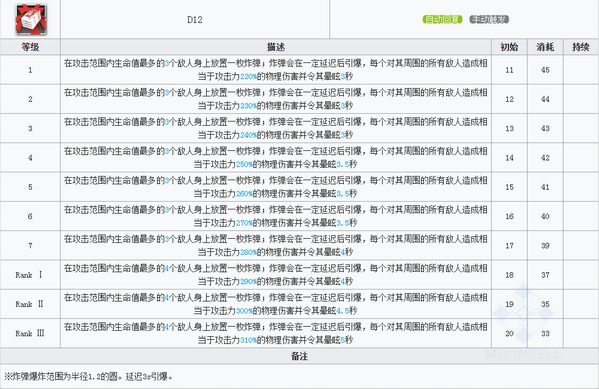Click the 消耗 column header
This screenshot has height=389, width=599.
click(545, 47)
